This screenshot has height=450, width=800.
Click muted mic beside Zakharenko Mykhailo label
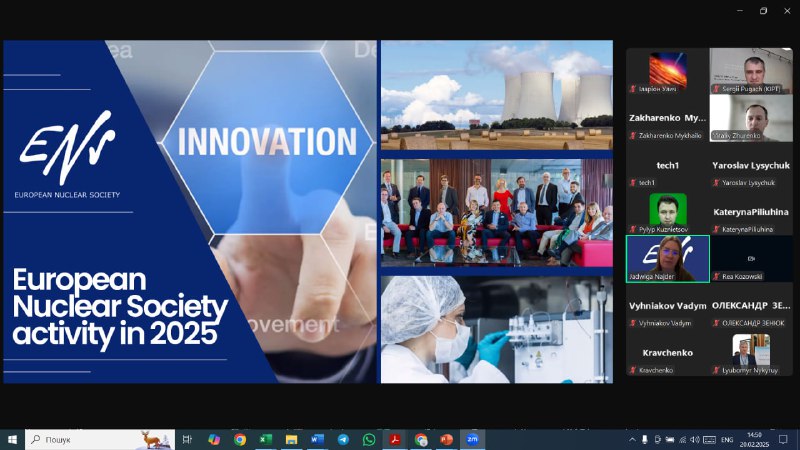(x=633, y=136)
